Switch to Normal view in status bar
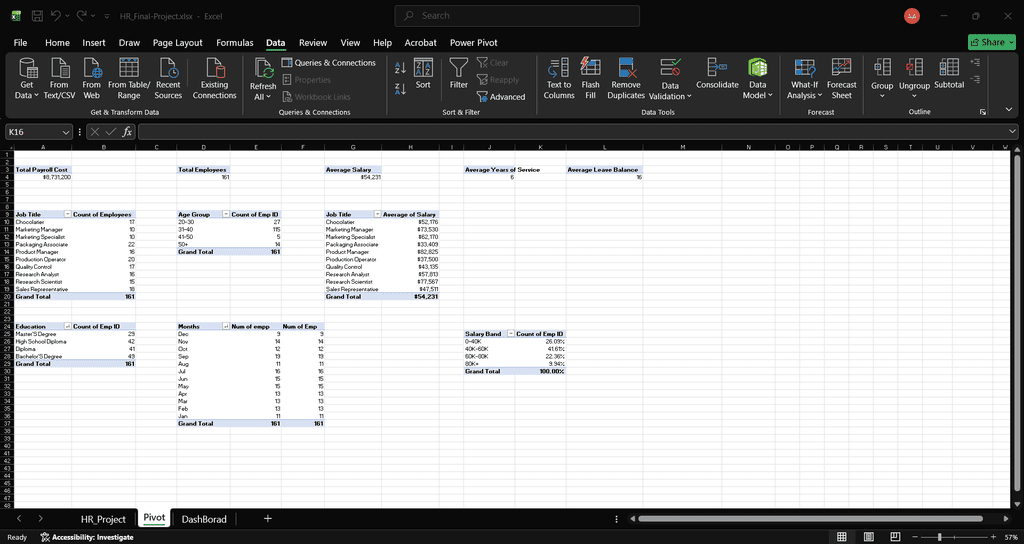 click(x=842, y=537)
